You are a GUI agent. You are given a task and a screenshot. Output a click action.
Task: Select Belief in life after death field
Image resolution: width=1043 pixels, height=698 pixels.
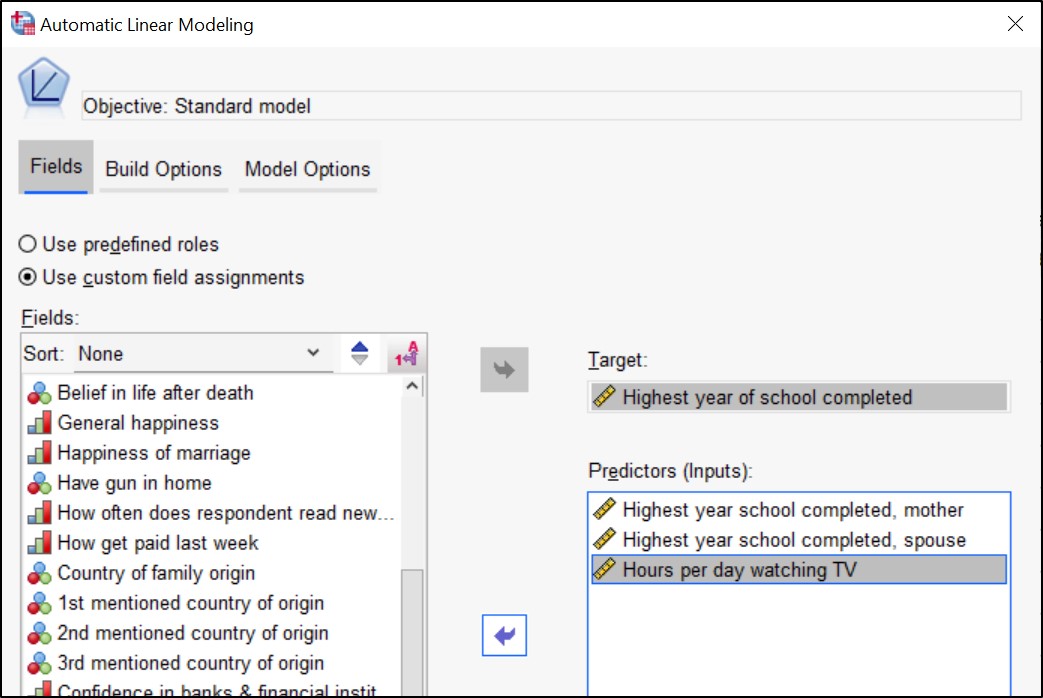point(155,393)
